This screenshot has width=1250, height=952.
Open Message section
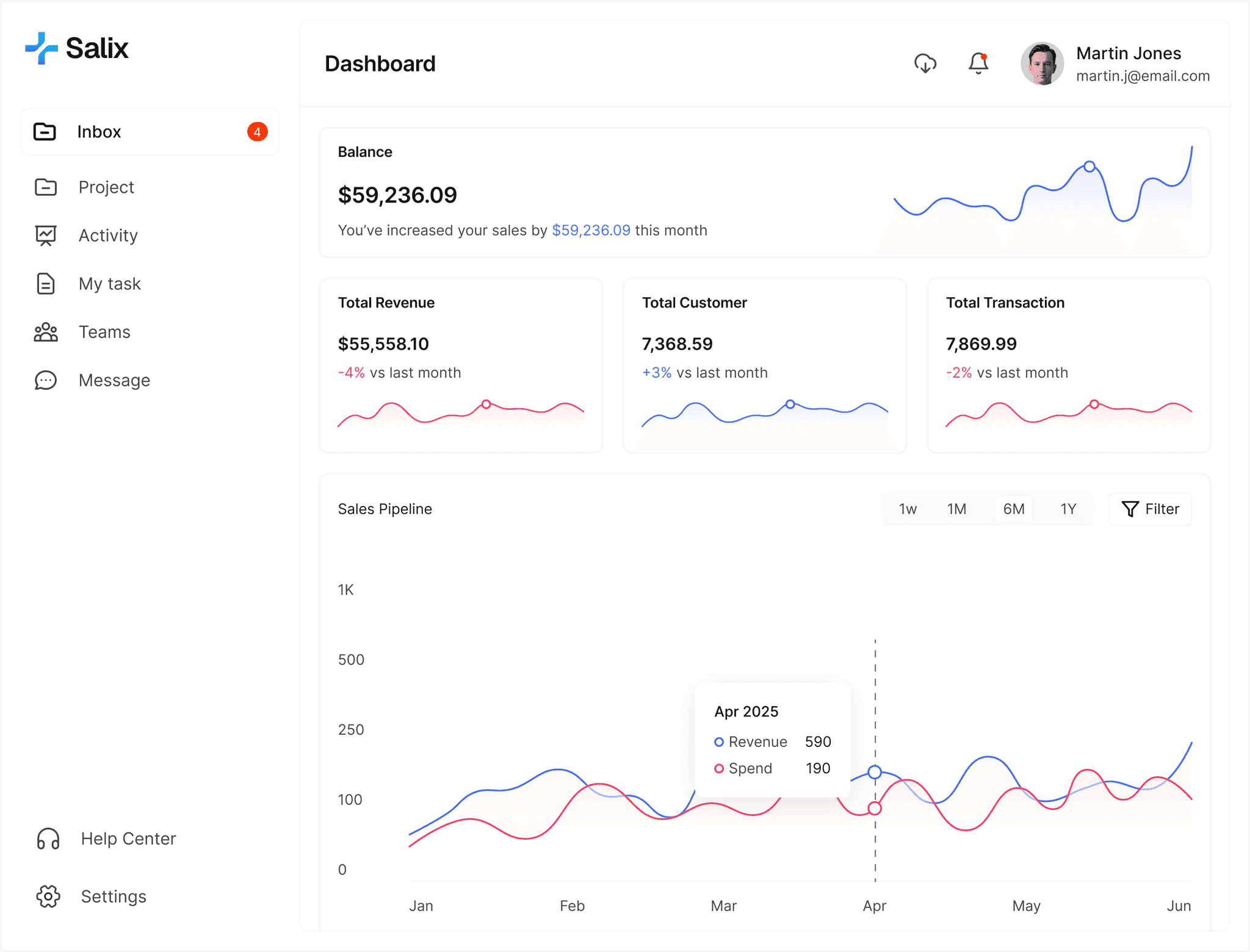tap(114, 380)
